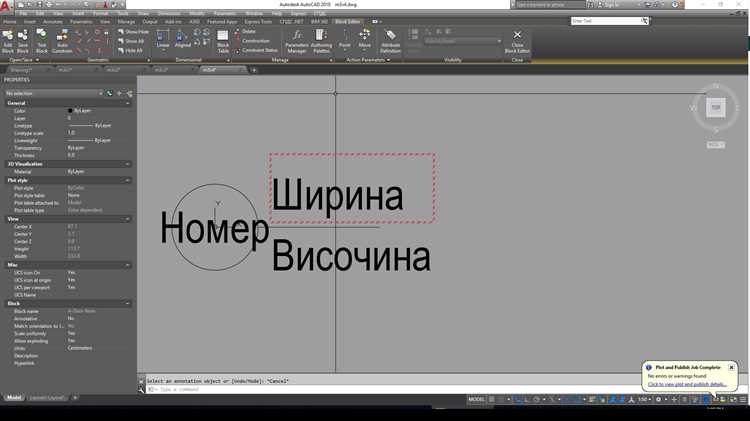The image size is (750, 421).
Task: Click Show All constraints button
Action: pos(131,41)
